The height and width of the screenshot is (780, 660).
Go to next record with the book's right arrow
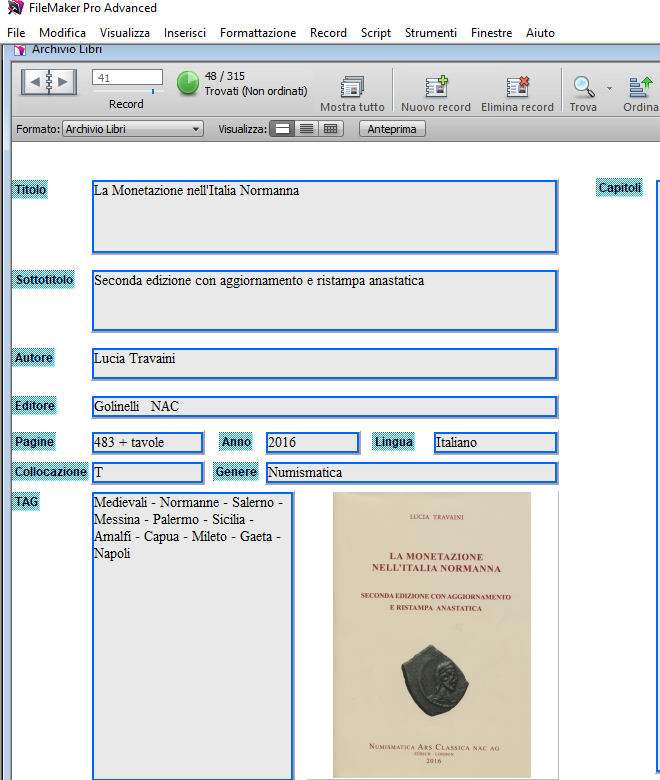point(63,82)
